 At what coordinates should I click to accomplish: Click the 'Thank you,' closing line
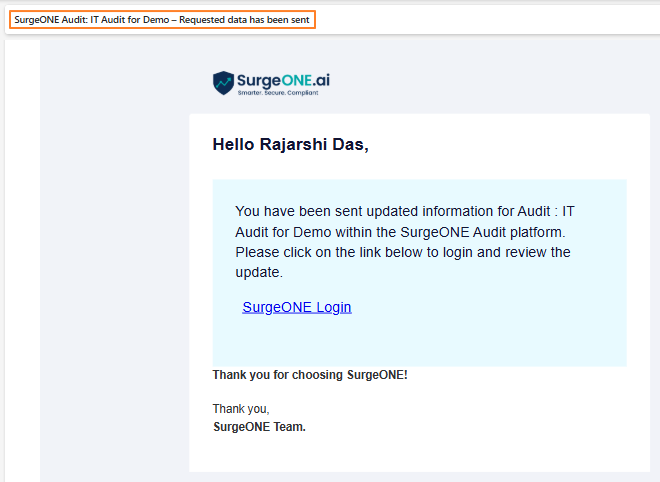click(x=241, y=409)
